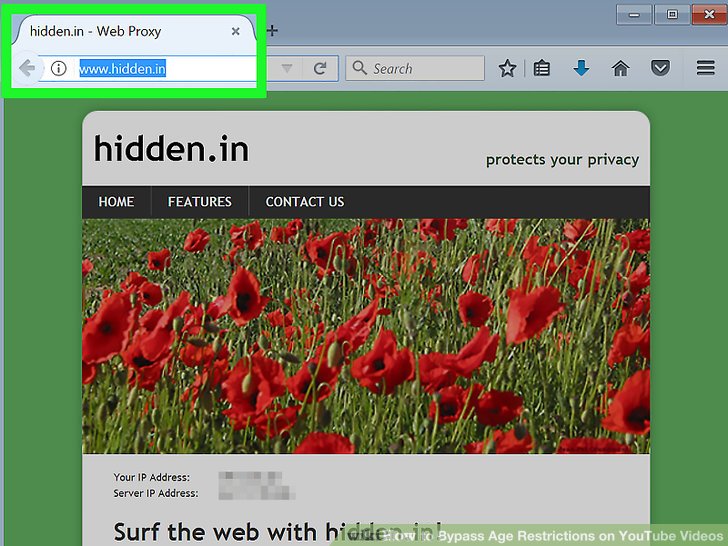Save page to Pocket

(x=660, y=68)
